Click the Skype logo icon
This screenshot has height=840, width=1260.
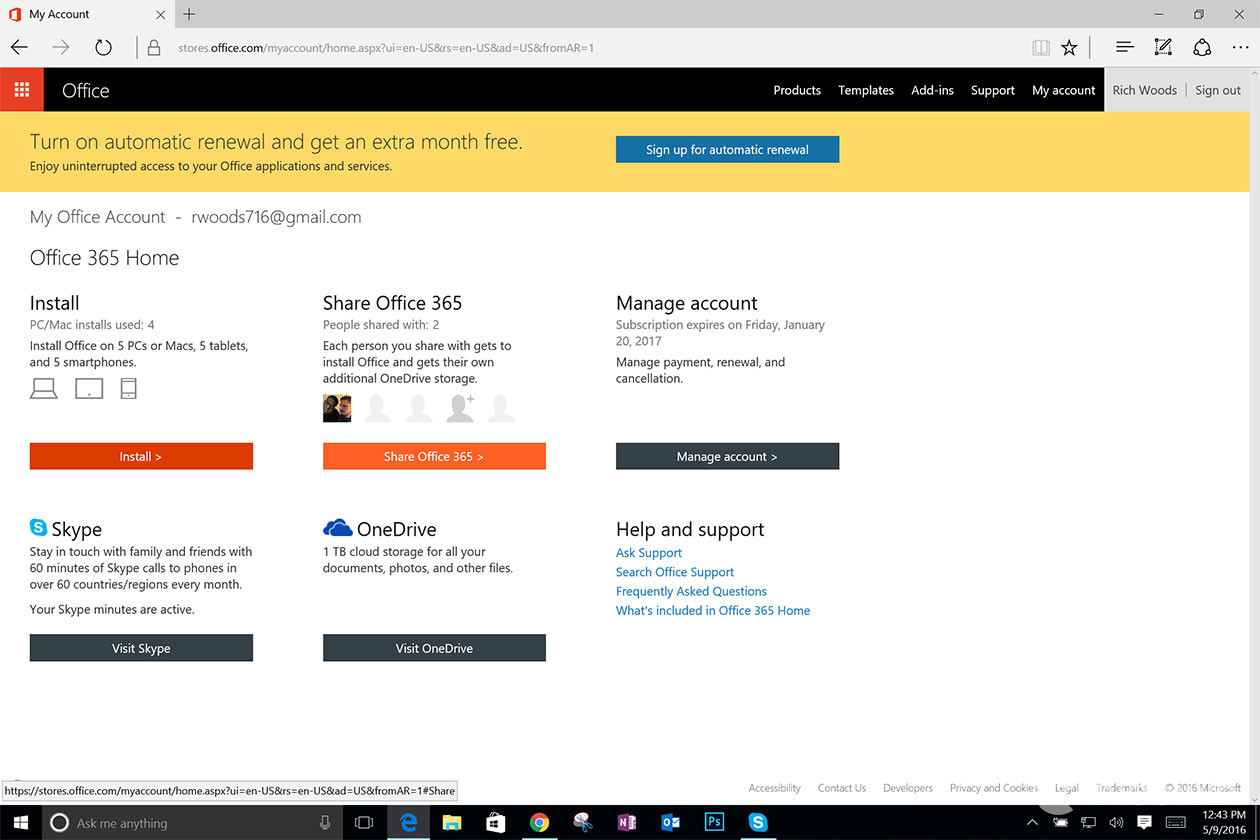pyautogui.click(x=38, y=527)
